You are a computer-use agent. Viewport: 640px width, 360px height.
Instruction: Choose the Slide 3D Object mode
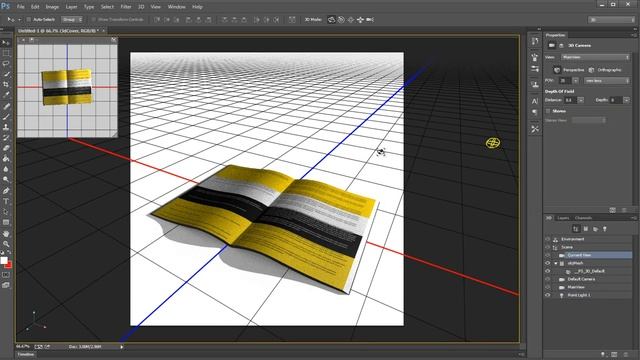[360, 20]
